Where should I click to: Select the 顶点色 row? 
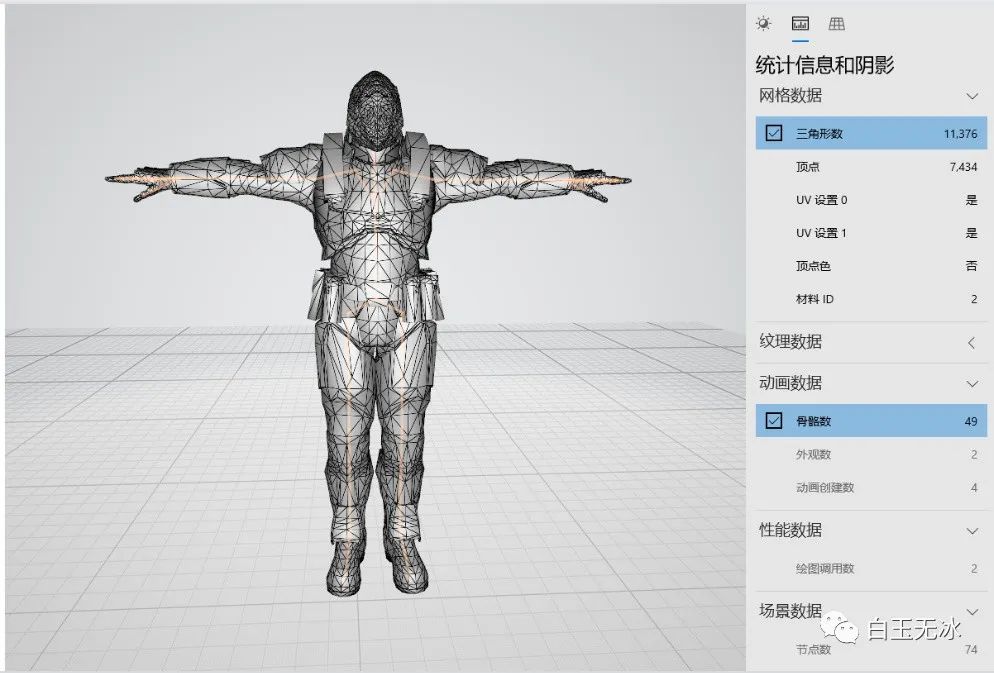pyautogui.click(x=871, y=266)
